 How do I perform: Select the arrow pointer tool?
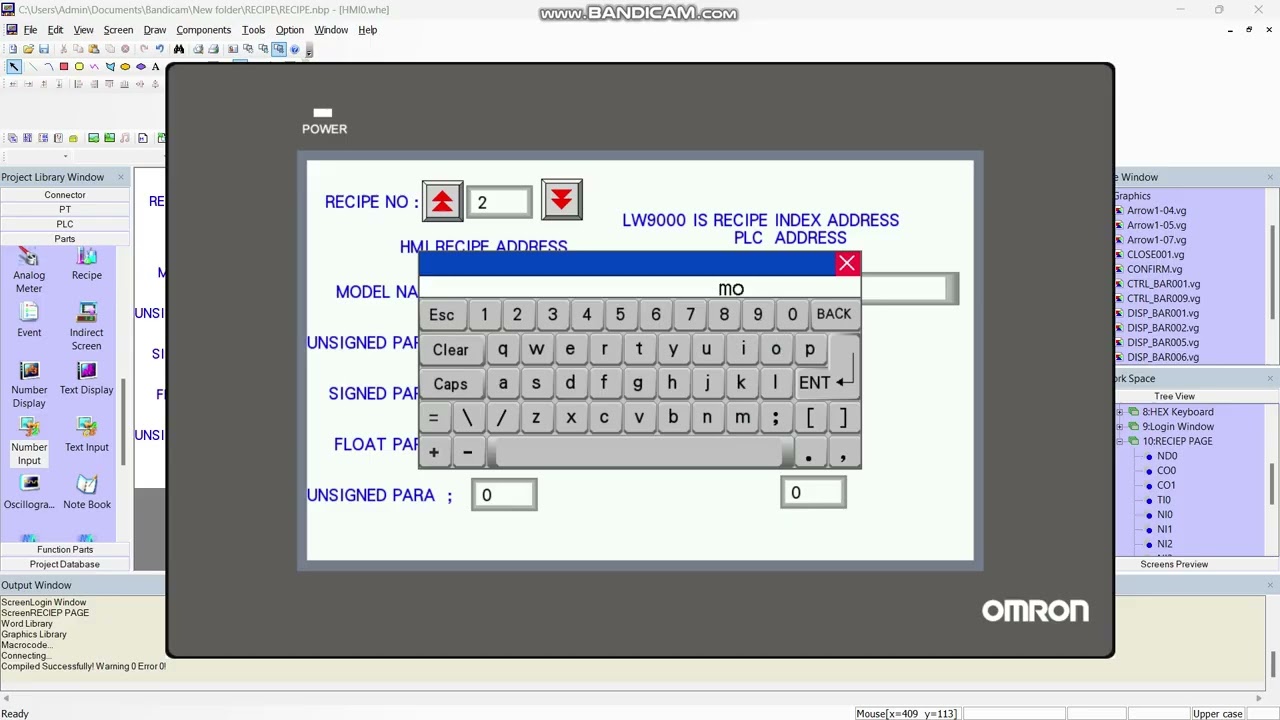click(x=14, y=67)
